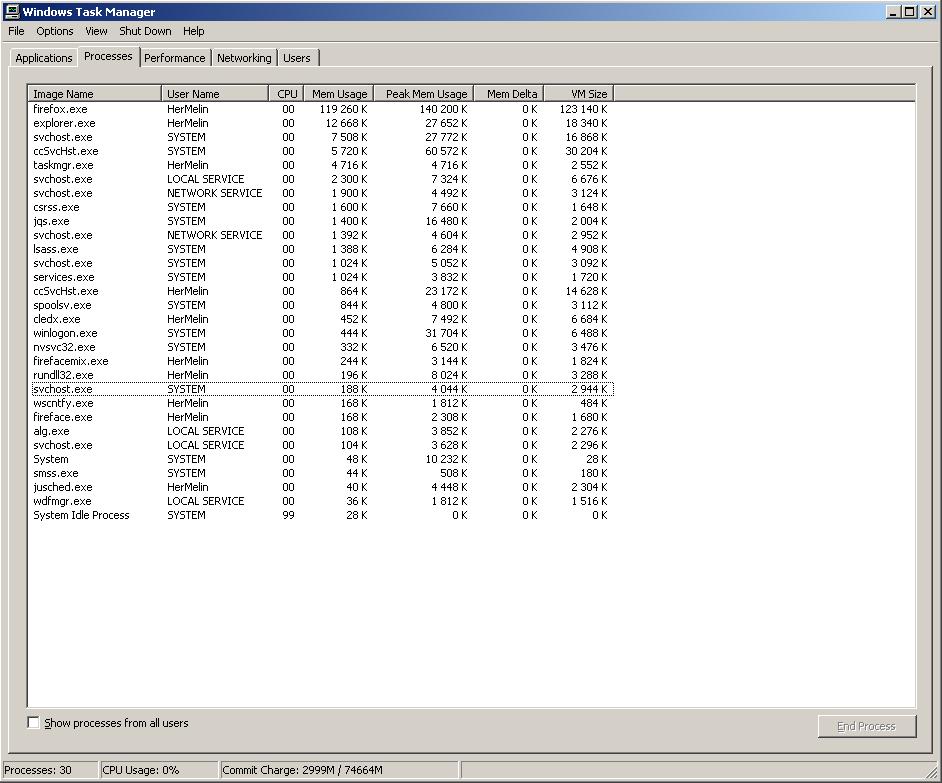Select ccSvcHst.exe row owned by HerMelin
Viewport: 942px width, 783px height.
(x=322, y=291)
